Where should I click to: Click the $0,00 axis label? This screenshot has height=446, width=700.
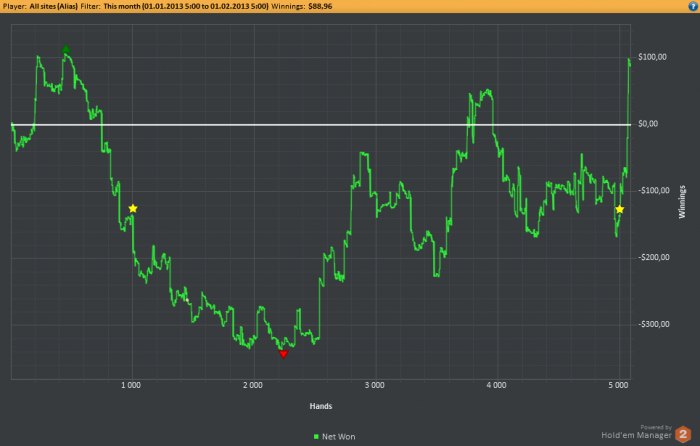[x=648, y=124]
